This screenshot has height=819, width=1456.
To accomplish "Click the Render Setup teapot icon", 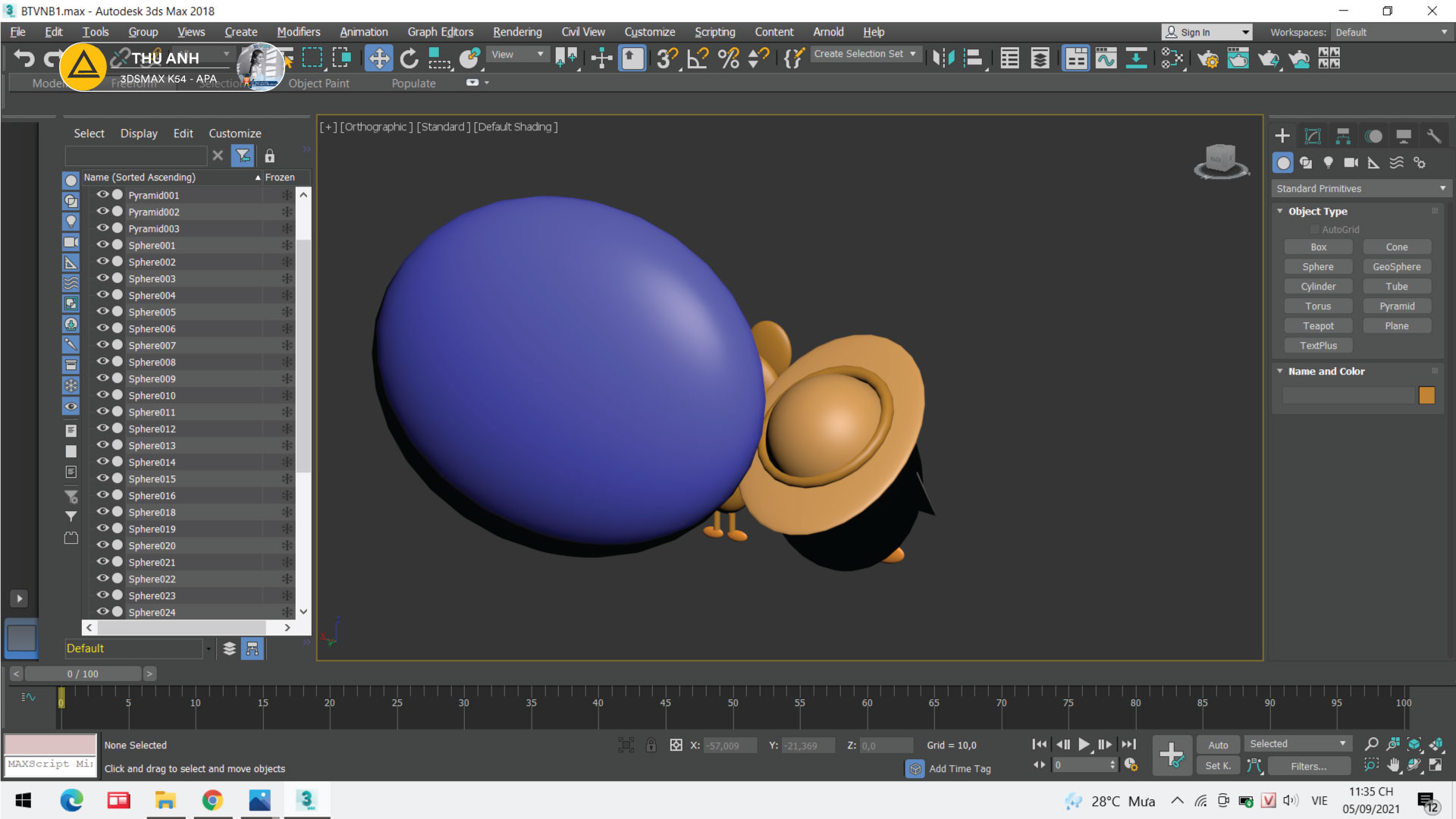I will [1207, 58].
